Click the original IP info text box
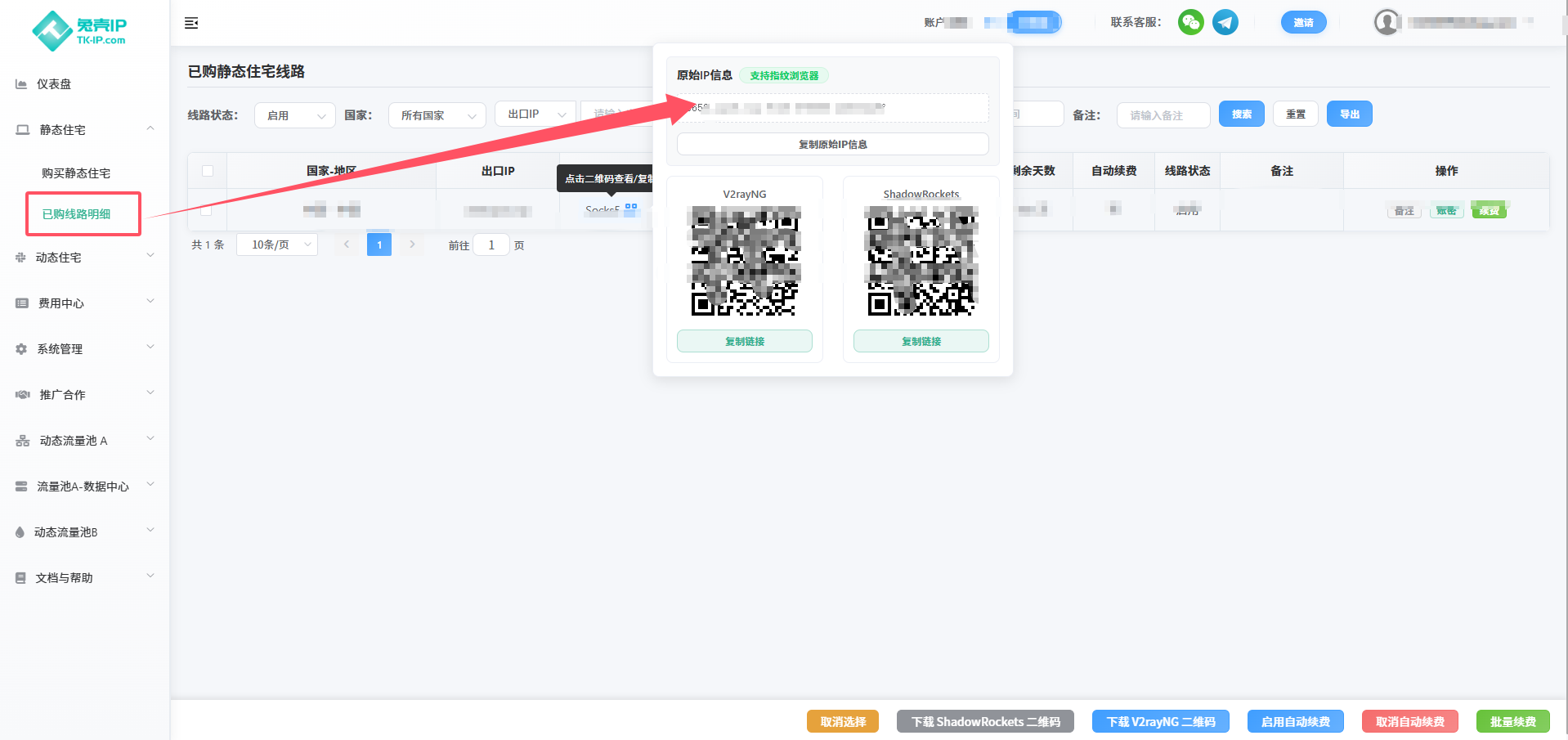 pyautogui.click(x=833, y=108)
